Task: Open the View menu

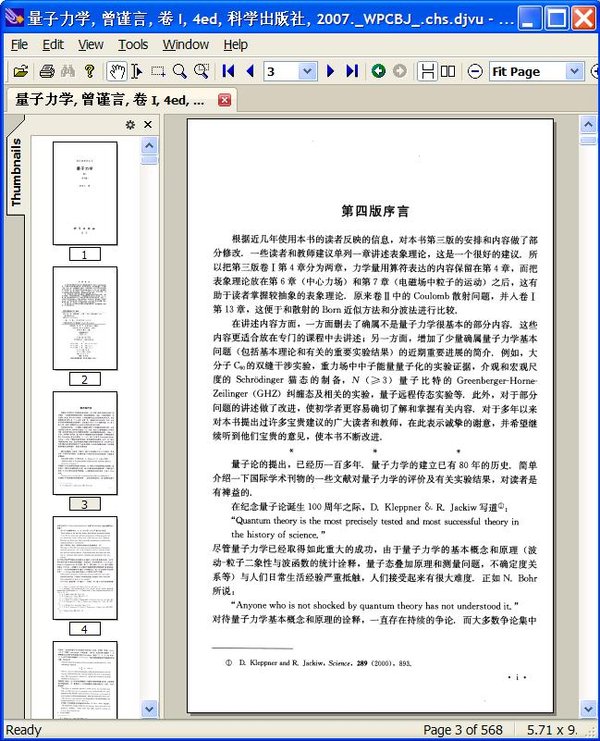Action: click(x=90, y=44)
